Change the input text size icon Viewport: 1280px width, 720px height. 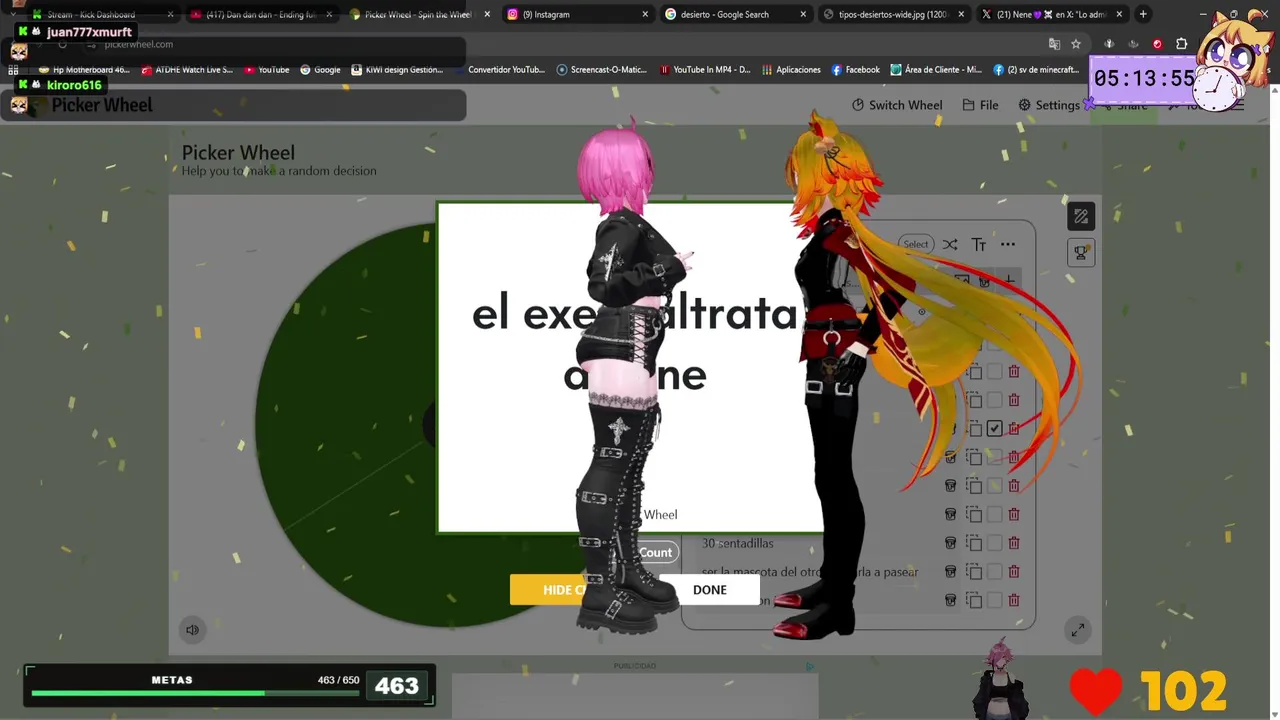(x=979, y=244)
